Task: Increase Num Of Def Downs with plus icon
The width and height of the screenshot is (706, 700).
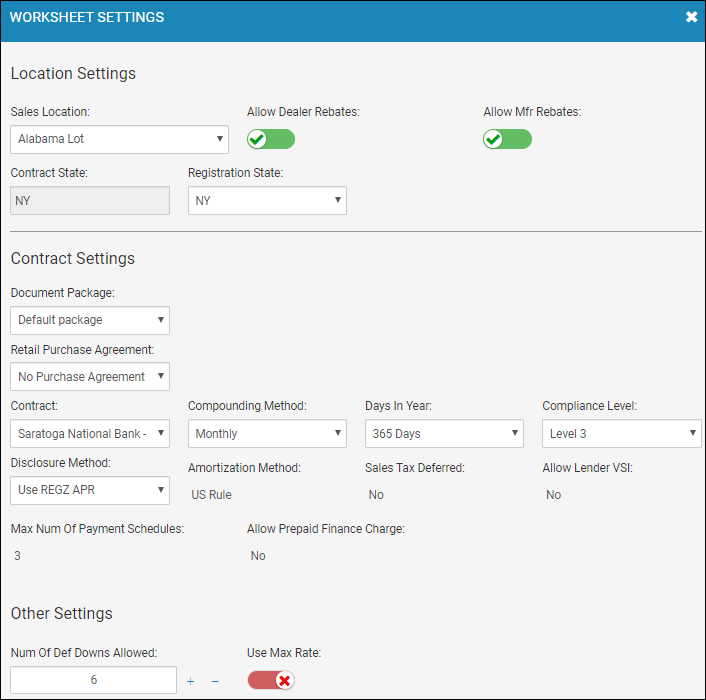Action: pyautogui.click(x=190, y=681)
